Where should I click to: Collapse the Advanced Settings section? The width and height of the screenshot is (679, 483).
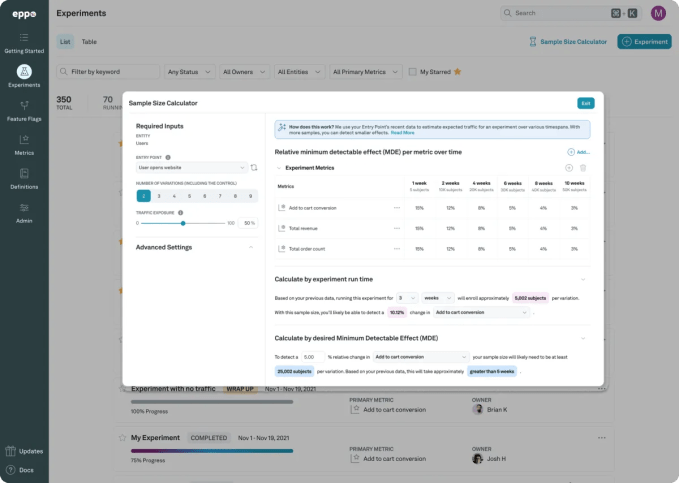(250, 247)
